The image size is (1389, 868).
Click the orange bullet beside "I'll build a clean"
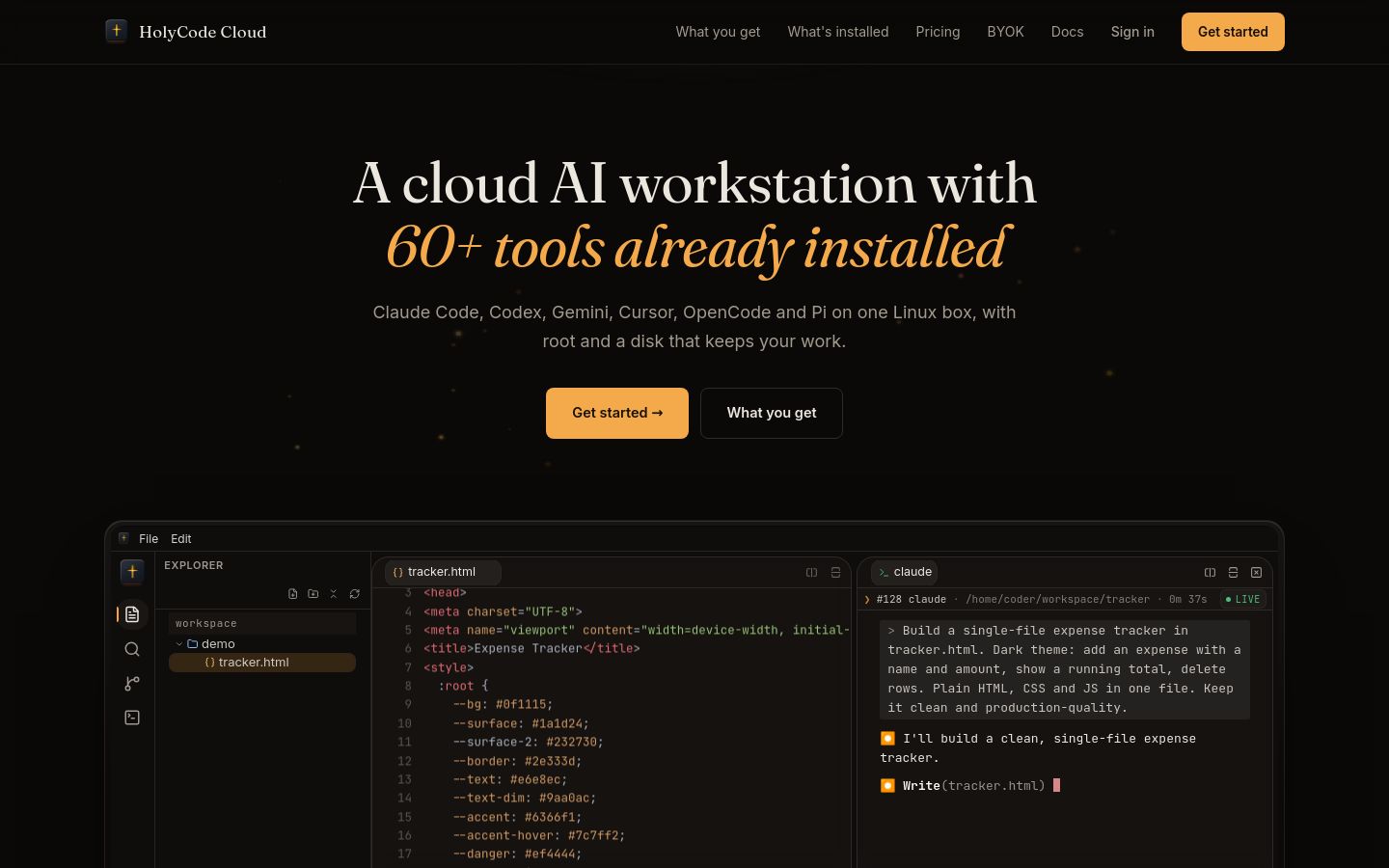(887, 738)
